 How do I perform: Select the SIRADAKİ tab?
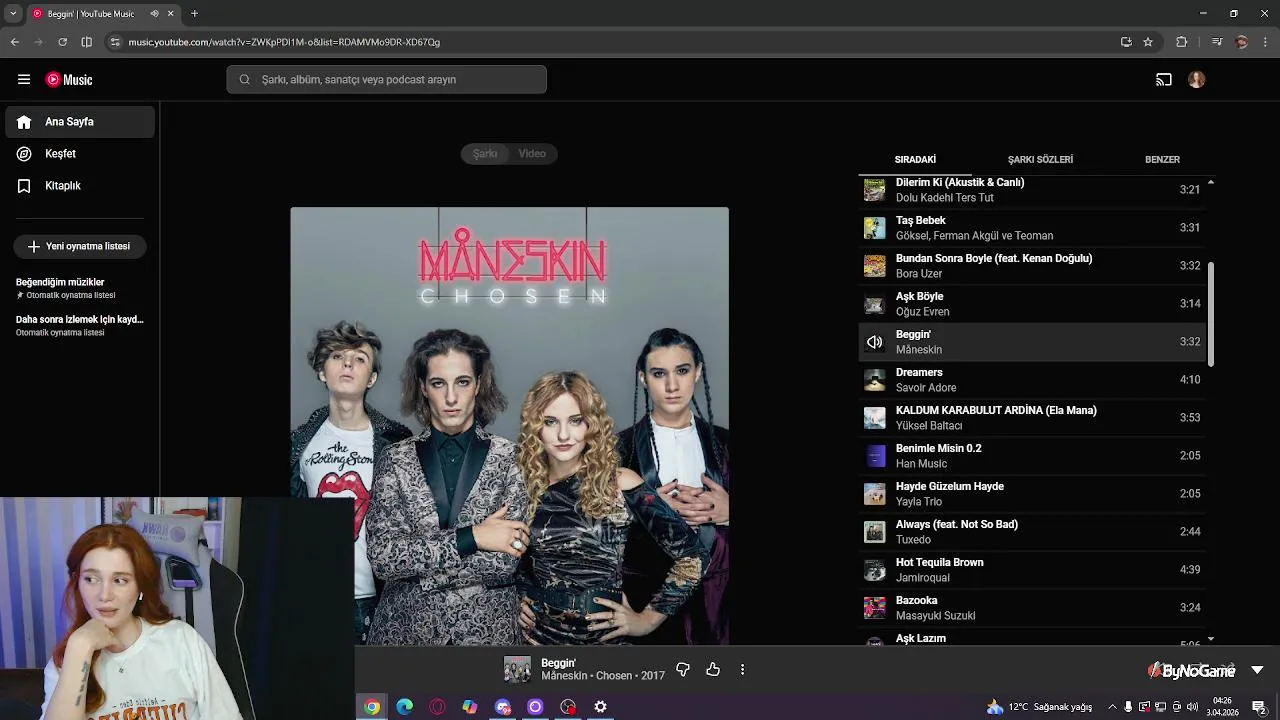tap(915, 159)
